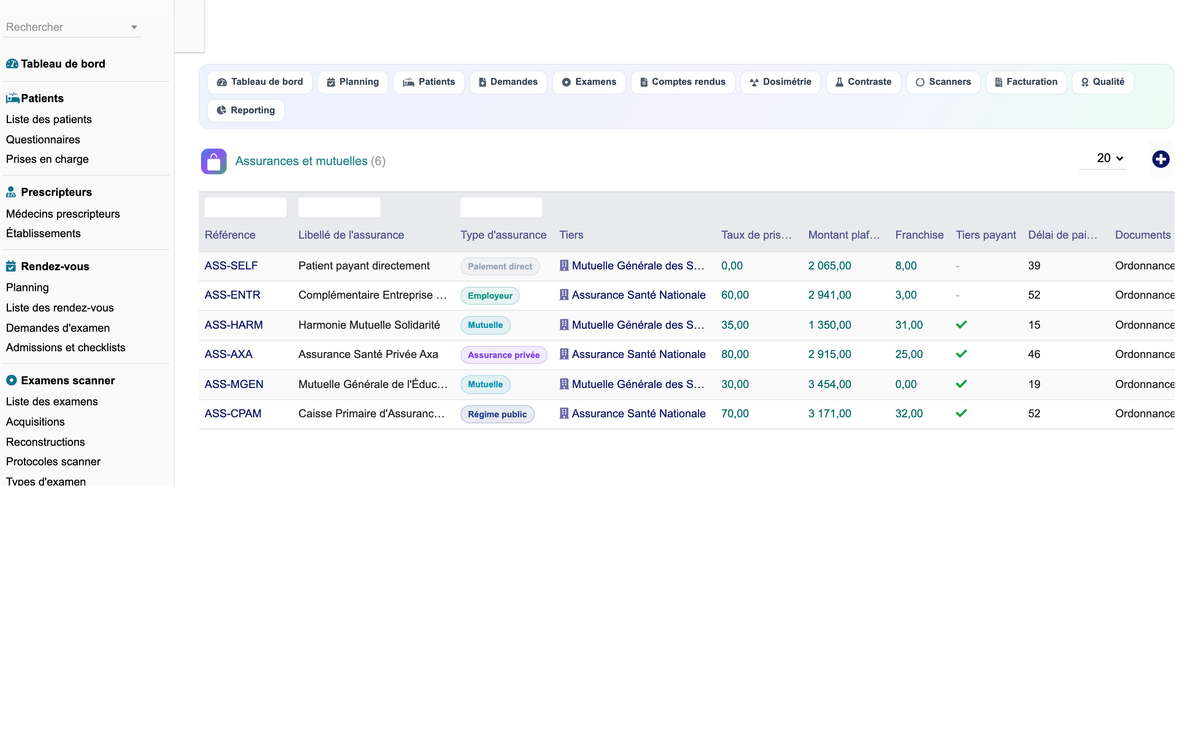
Task: Open Prises en charge in sidebar
Action: (47, 160)
